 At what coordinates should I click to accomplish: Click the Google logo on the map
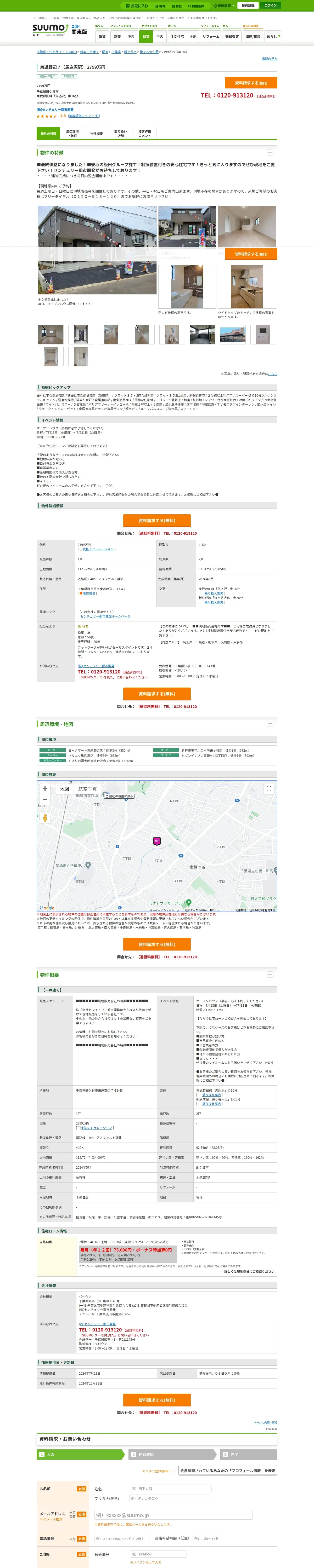point(46,908)
